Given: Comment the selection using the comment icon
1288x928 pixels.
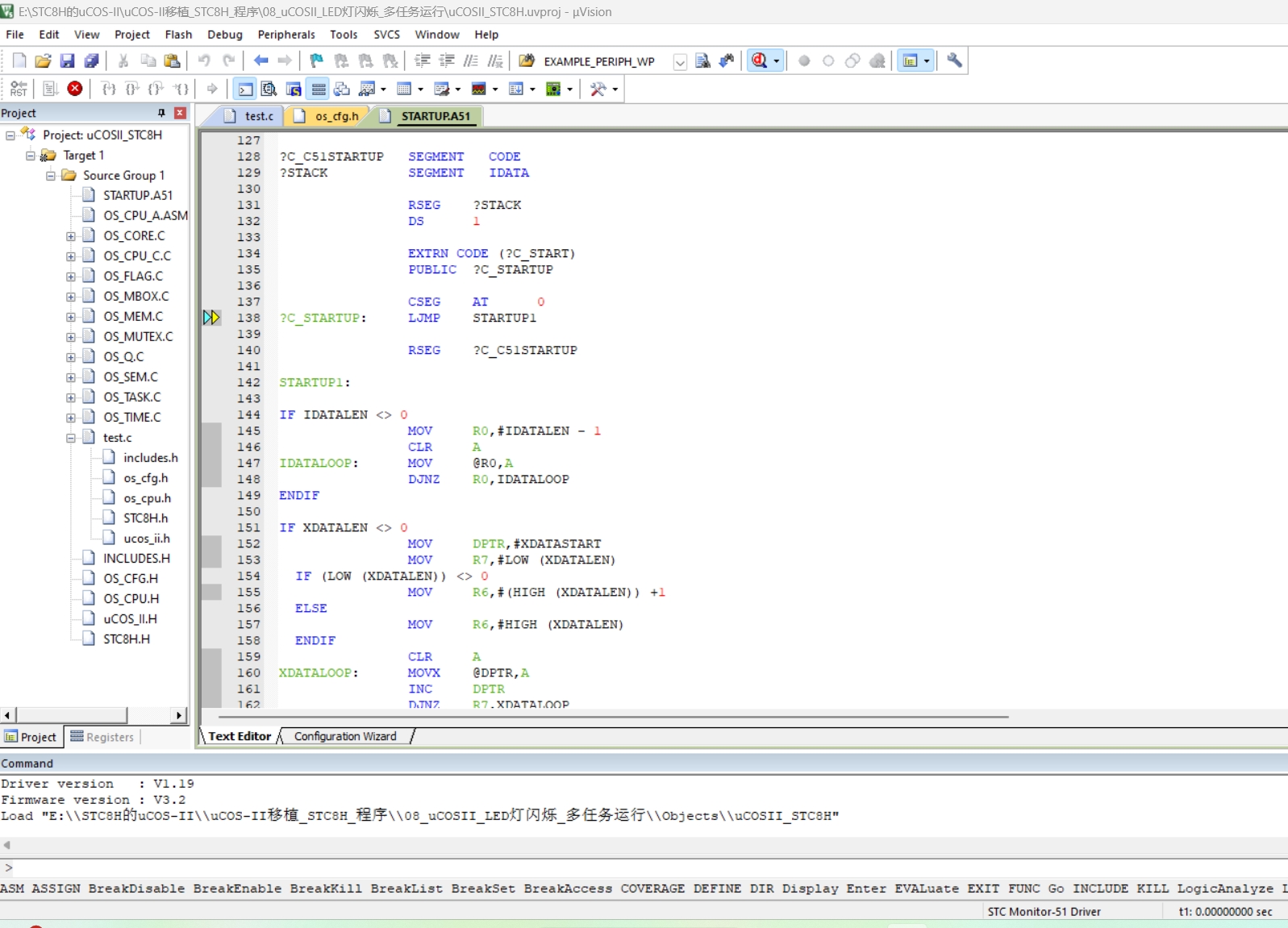Looking at the screenshot, I should point(470,60).
